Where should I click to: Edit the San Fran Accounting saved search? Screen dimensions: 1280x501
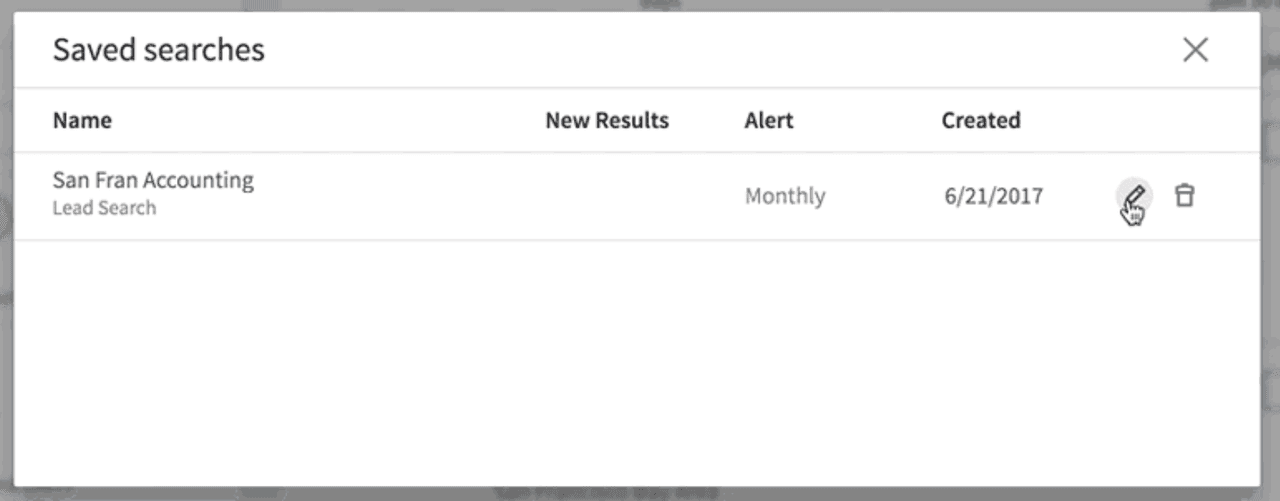point(1133,195)
